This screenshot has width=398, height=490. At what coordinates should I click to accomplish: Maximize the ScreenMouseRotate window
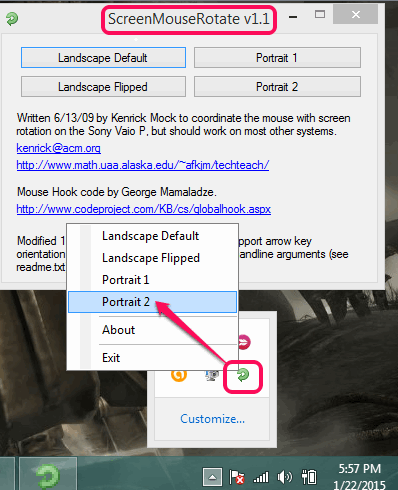point(320,14)
